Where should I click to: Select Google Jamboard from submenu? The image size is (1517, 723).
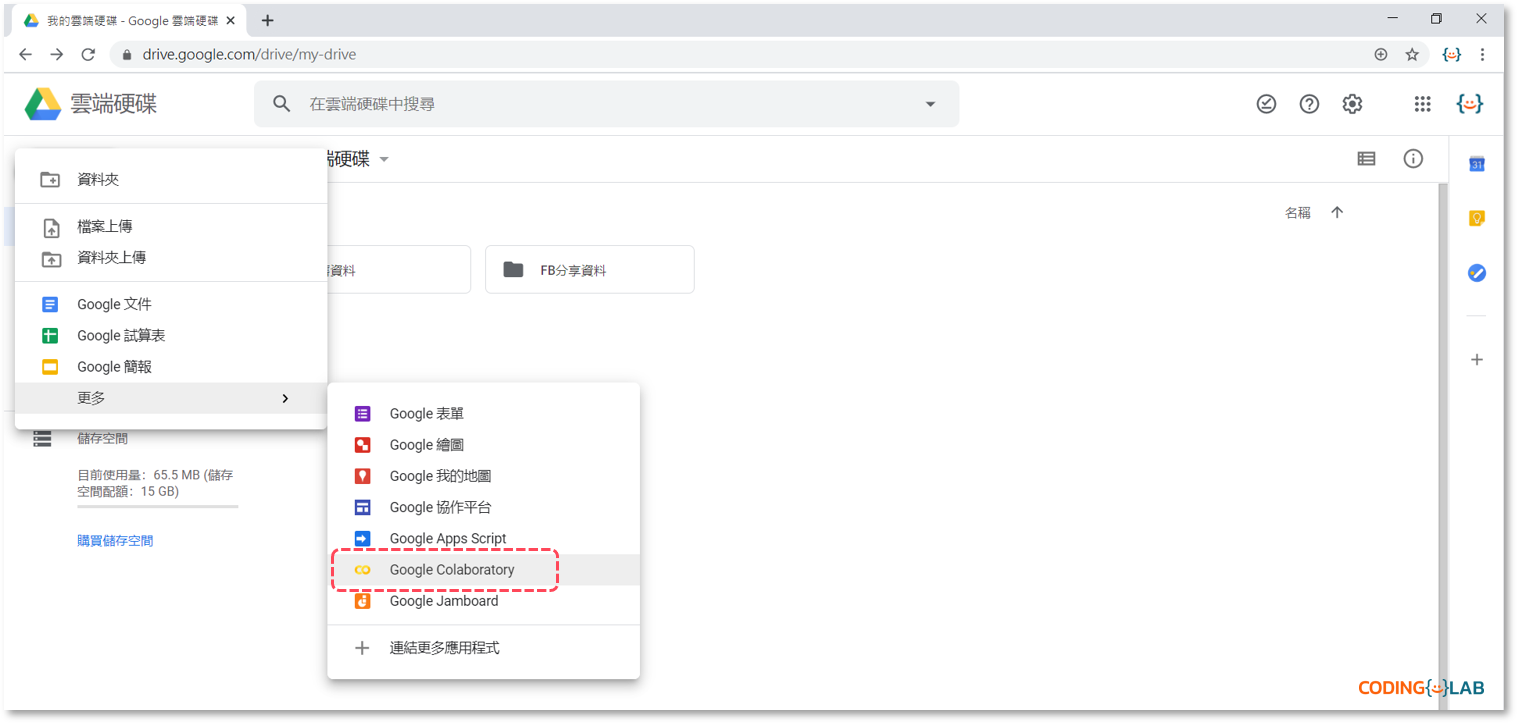[x=484, y=601]
